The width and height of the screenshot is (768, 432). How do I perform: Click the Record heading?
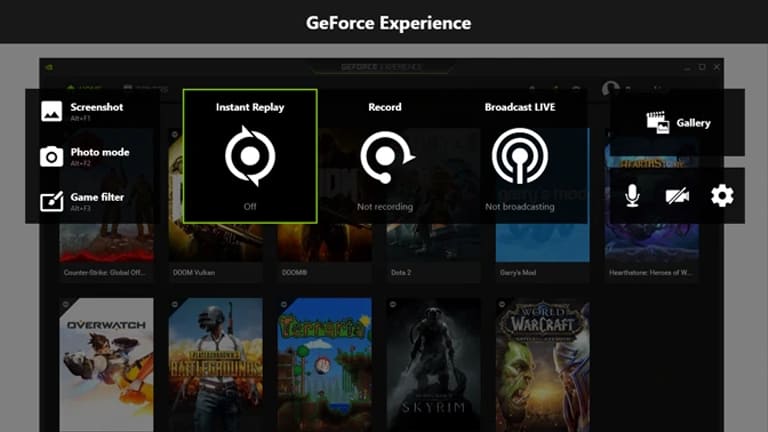(385, 107)
